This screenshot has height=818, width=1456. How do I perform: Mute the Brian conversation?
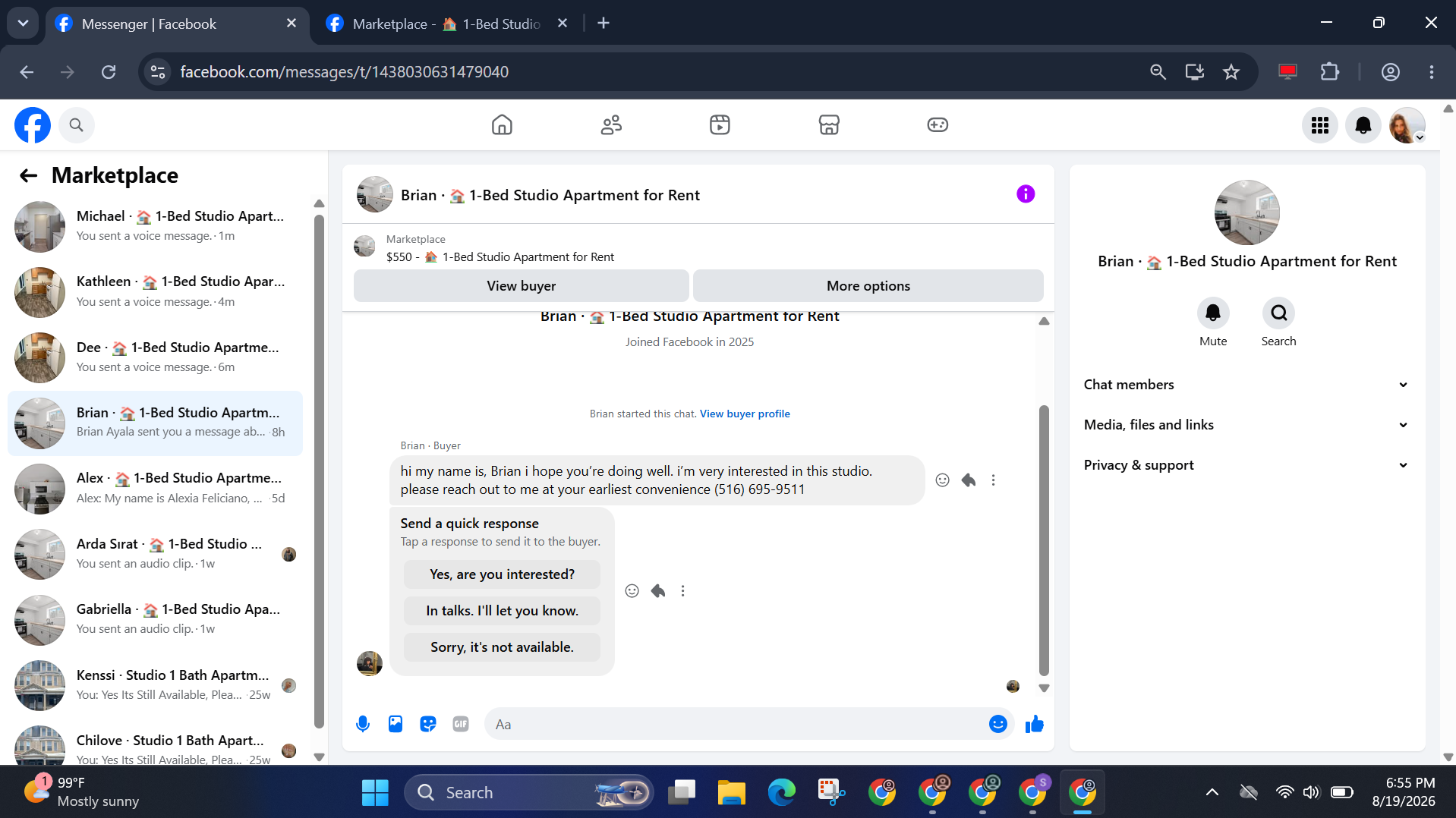click(x=1213, y=313)
